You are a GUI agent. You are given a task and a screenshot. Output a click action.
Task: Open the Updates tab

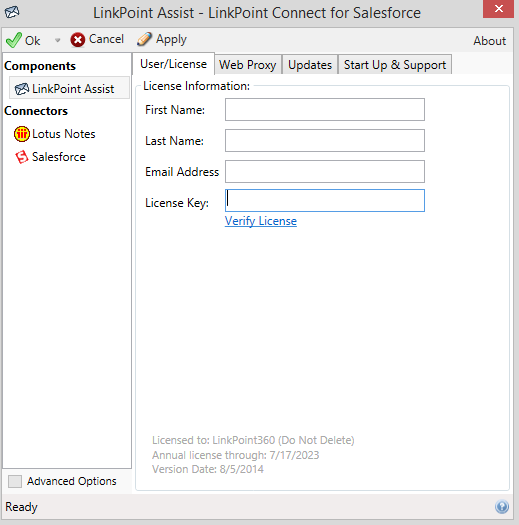[x=310, y=65]
